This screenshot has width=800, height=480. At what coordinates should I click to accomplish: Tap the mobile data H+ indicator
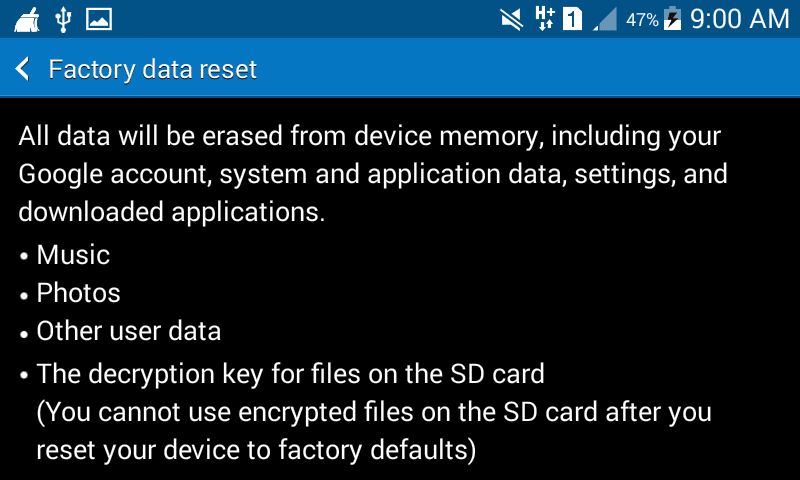544,18
